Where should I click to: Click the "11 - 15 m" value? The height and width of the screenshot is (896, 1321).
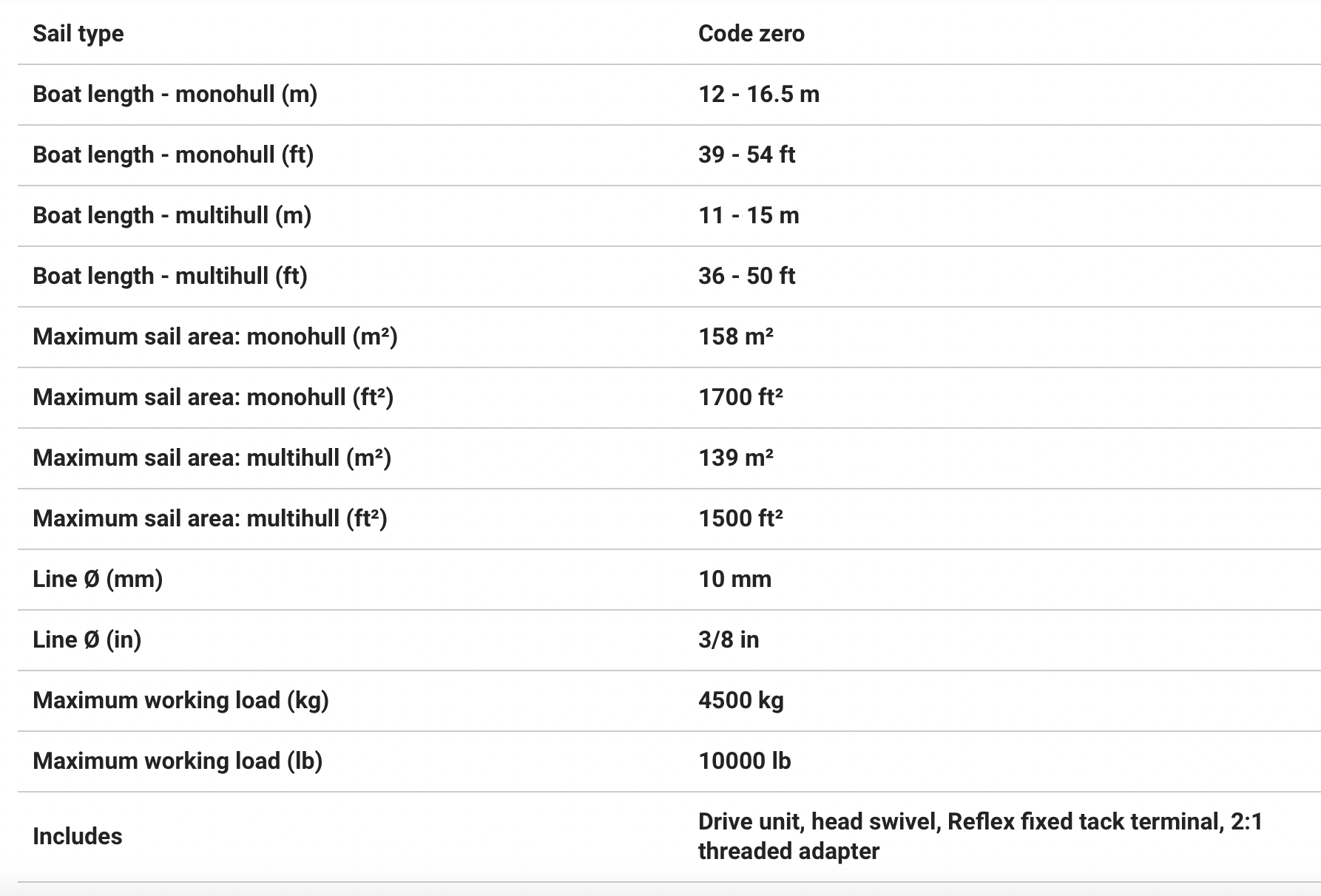[749, 216]
